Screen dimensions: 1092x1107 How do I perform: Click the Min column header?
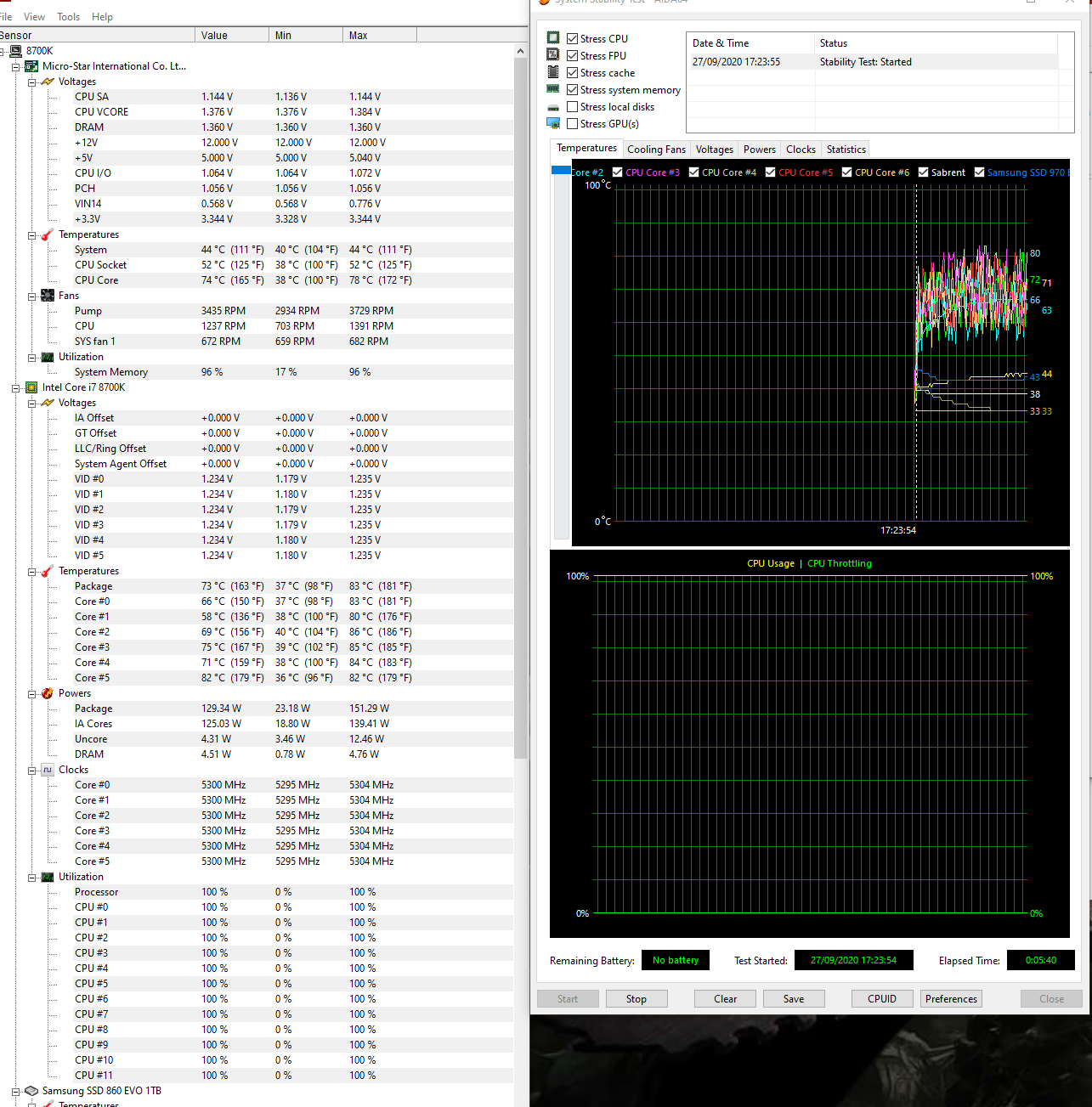click(x=305, y=35)
